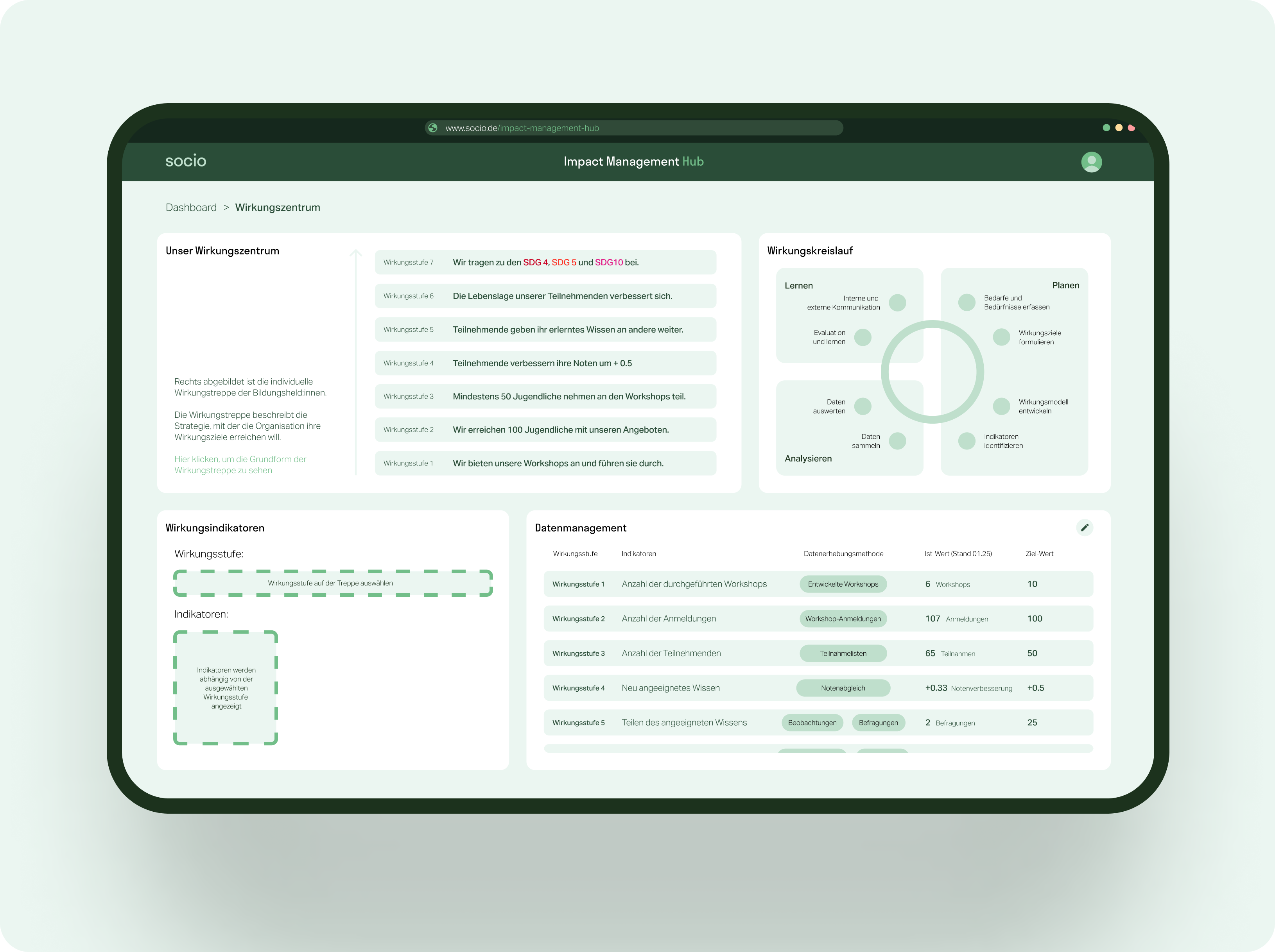Go to Dashboard in breadcrumb
The image size is (1275, 952).
191,208
